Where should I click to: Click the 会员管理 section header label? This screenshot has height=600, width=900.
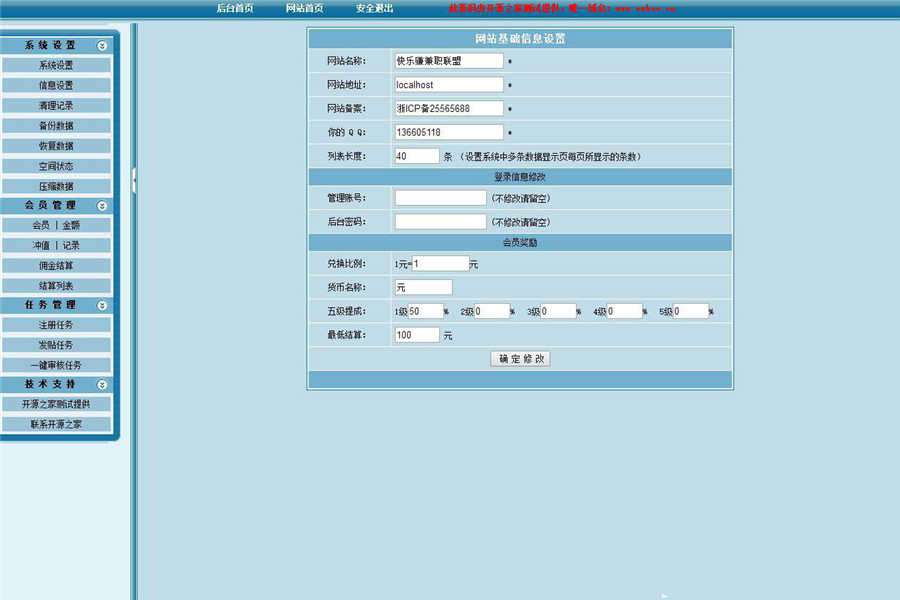click(50, 205)
